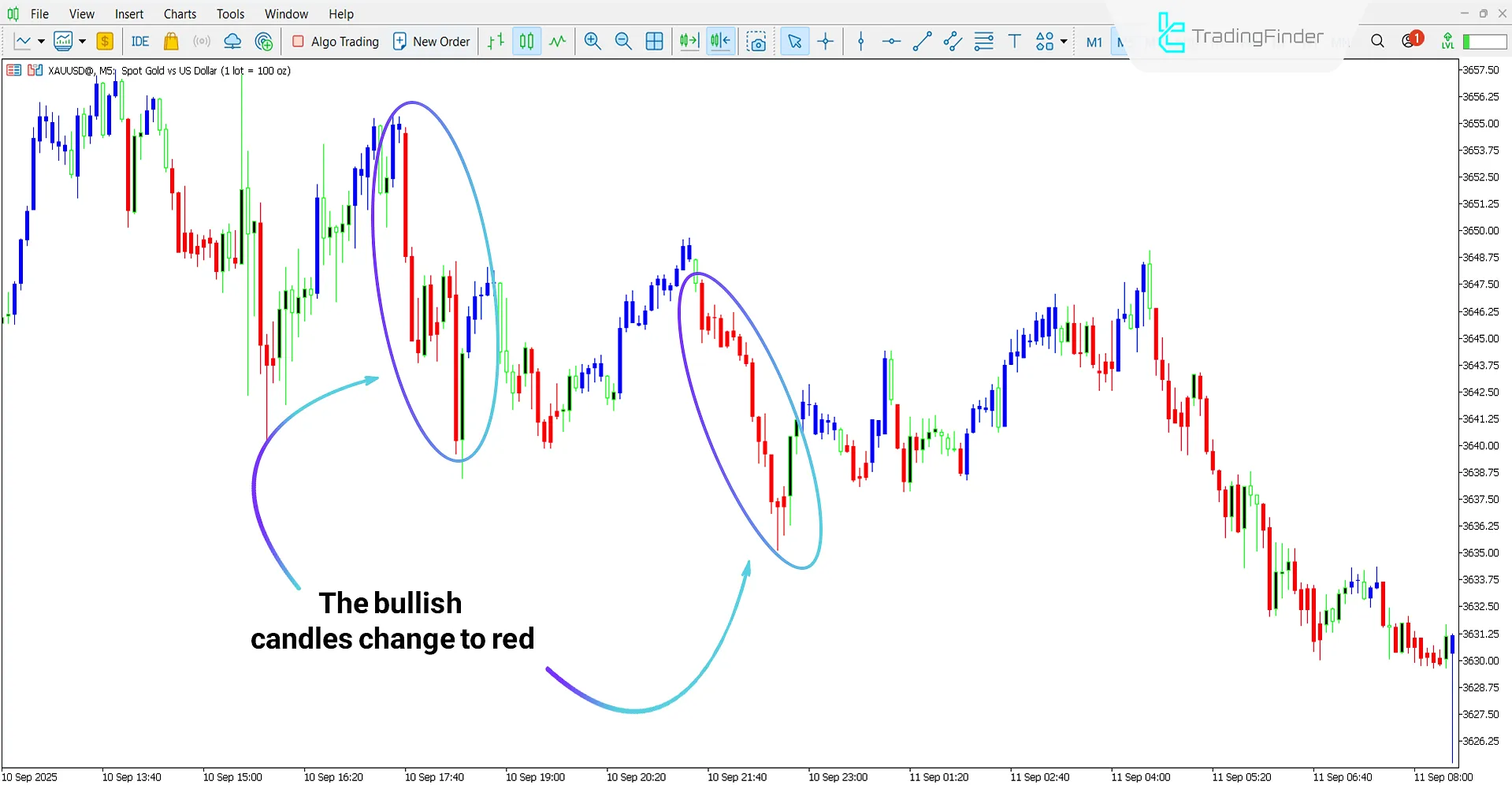Activate the Vertical Line drawing tool

pyautogui.click(x=860, y=41)
